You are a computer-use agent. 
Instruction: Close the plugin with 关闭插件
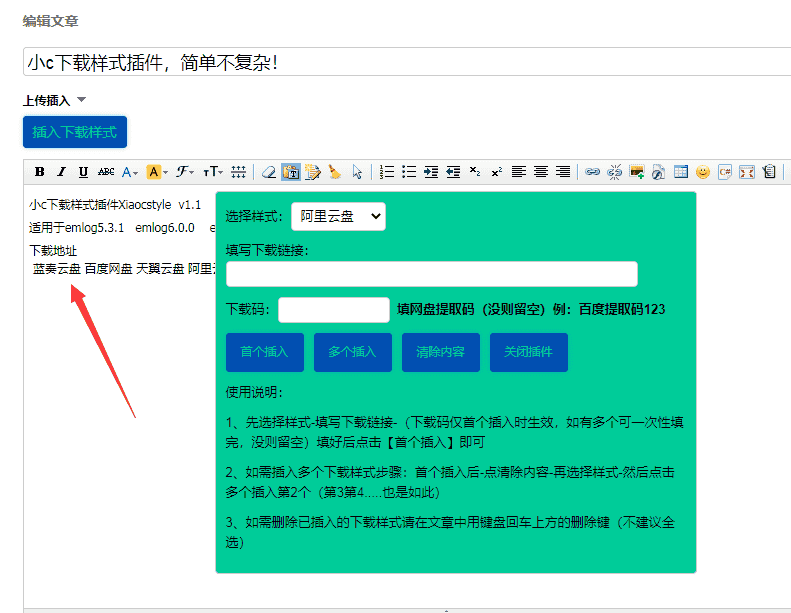(528, 352)
